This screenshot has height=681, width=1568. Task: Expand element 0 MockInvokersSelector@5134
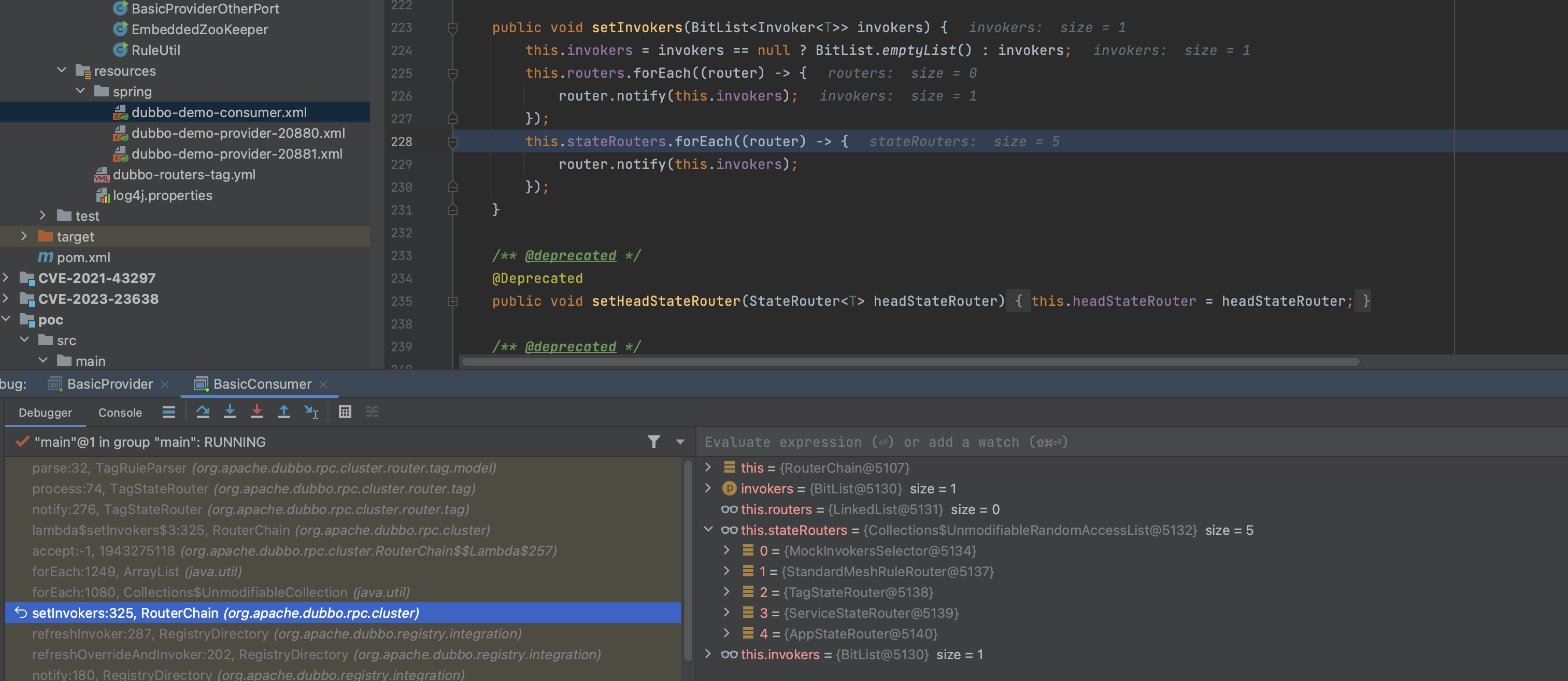click(x=726, y=550)
